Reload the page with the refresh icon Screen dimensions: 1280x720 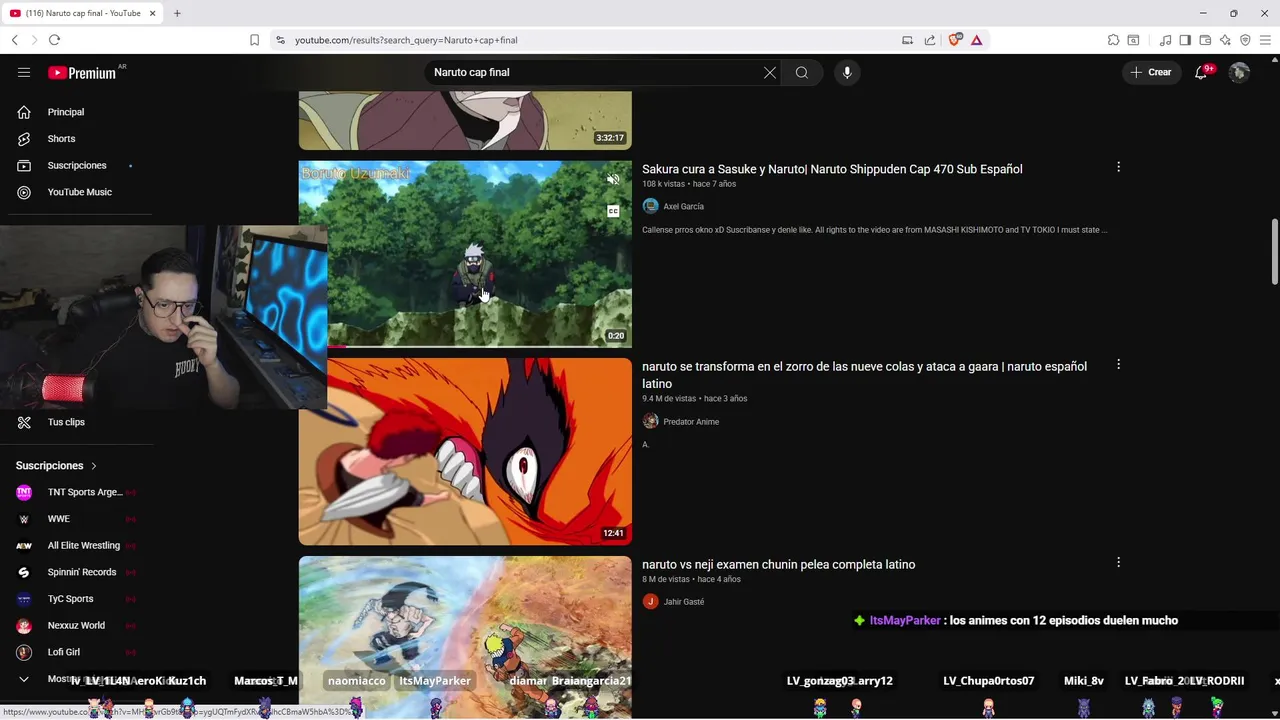click(x=54, y=40)
